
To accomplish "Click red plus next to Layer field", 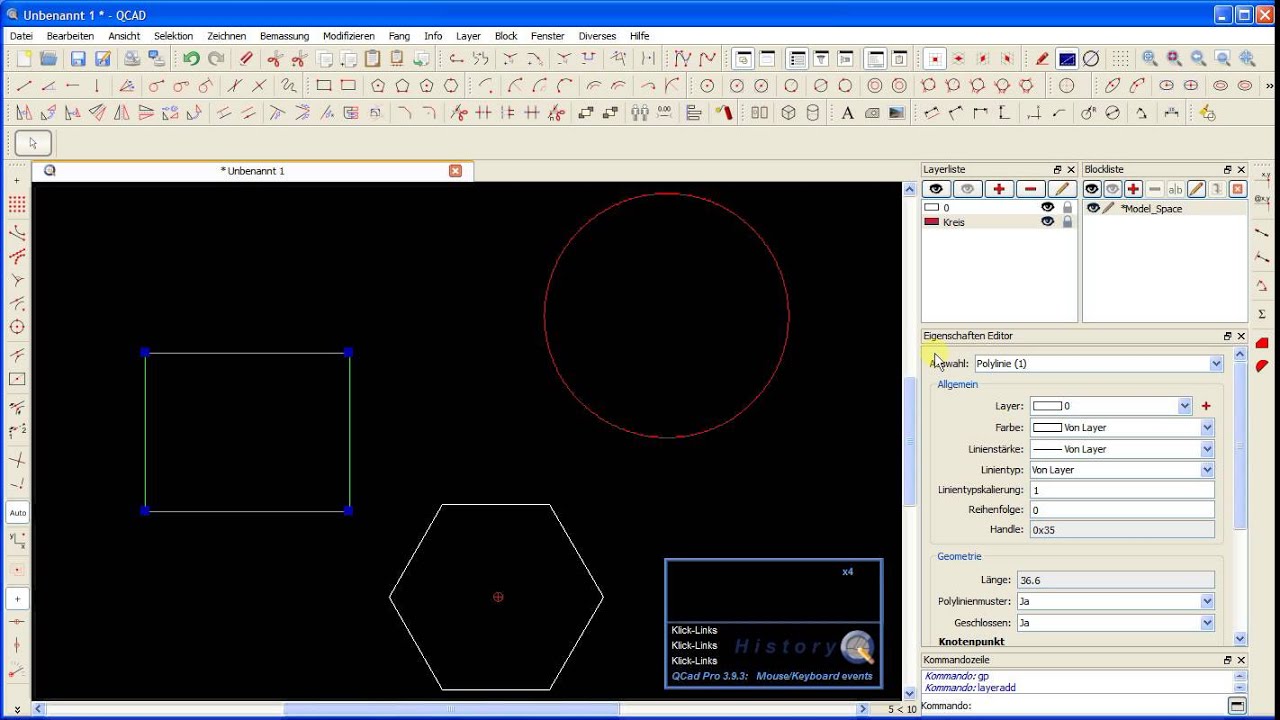I will pyautogui.click(x=1206, y=406).
